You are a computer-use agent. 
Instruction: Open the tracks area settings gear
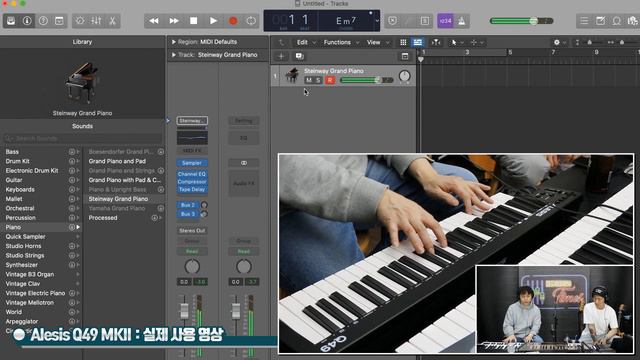tap(559, 42)
